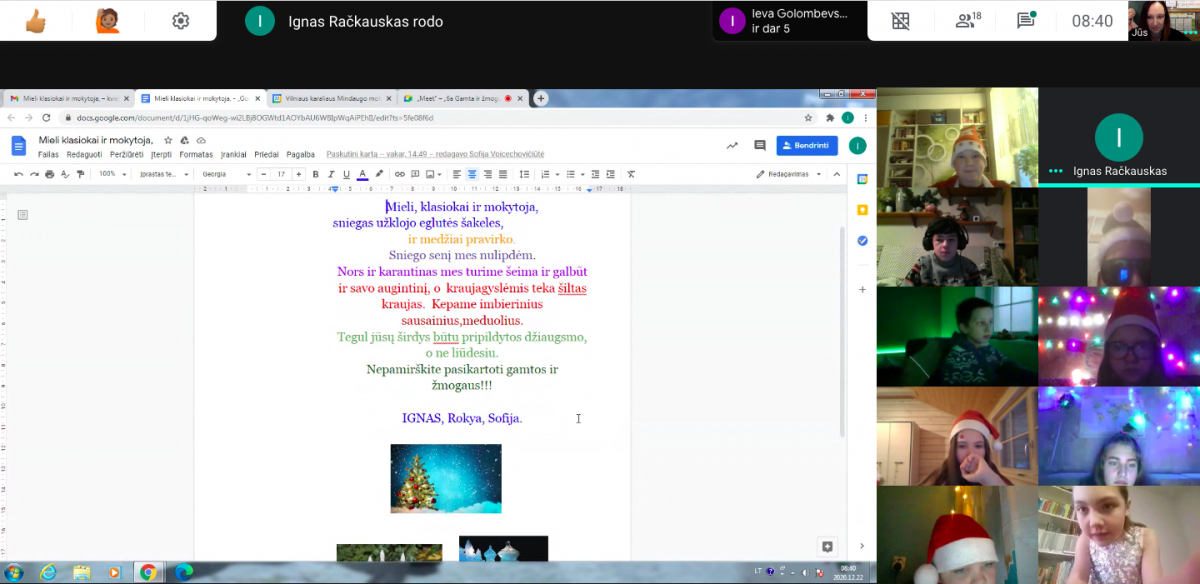
Task: Click the thumbs up reaction icon
Action: pyautogui.click(x=35, y=21)
